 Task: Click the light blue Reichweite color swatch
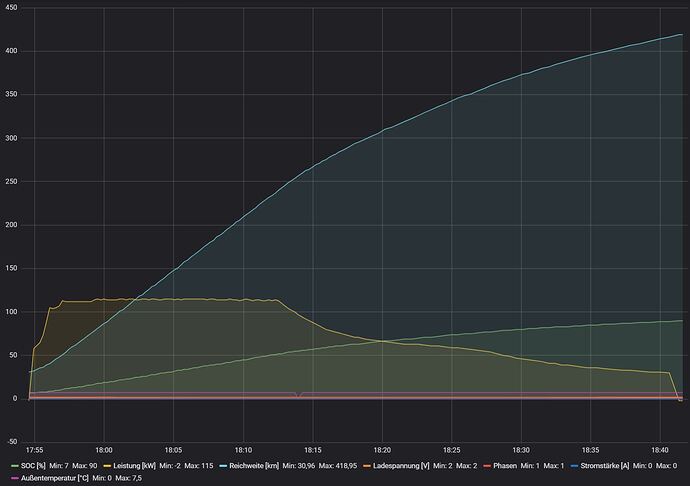tap(223, 466)
